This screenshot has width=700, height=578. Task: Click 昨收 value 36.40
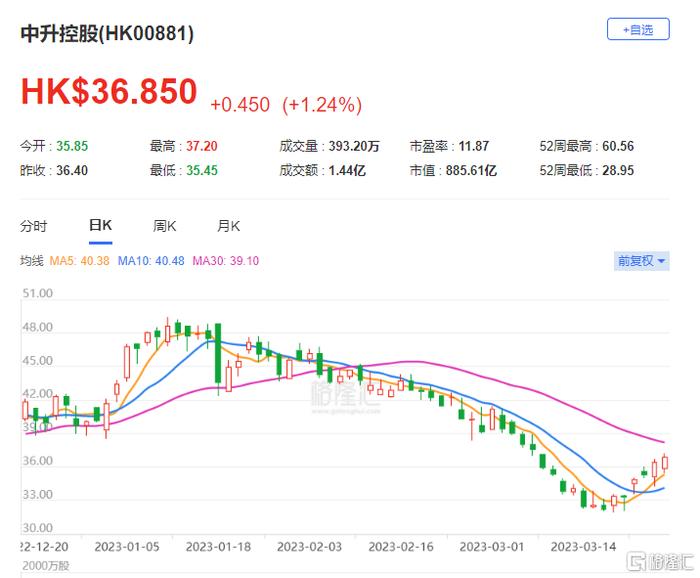click(x=72, y=170)
